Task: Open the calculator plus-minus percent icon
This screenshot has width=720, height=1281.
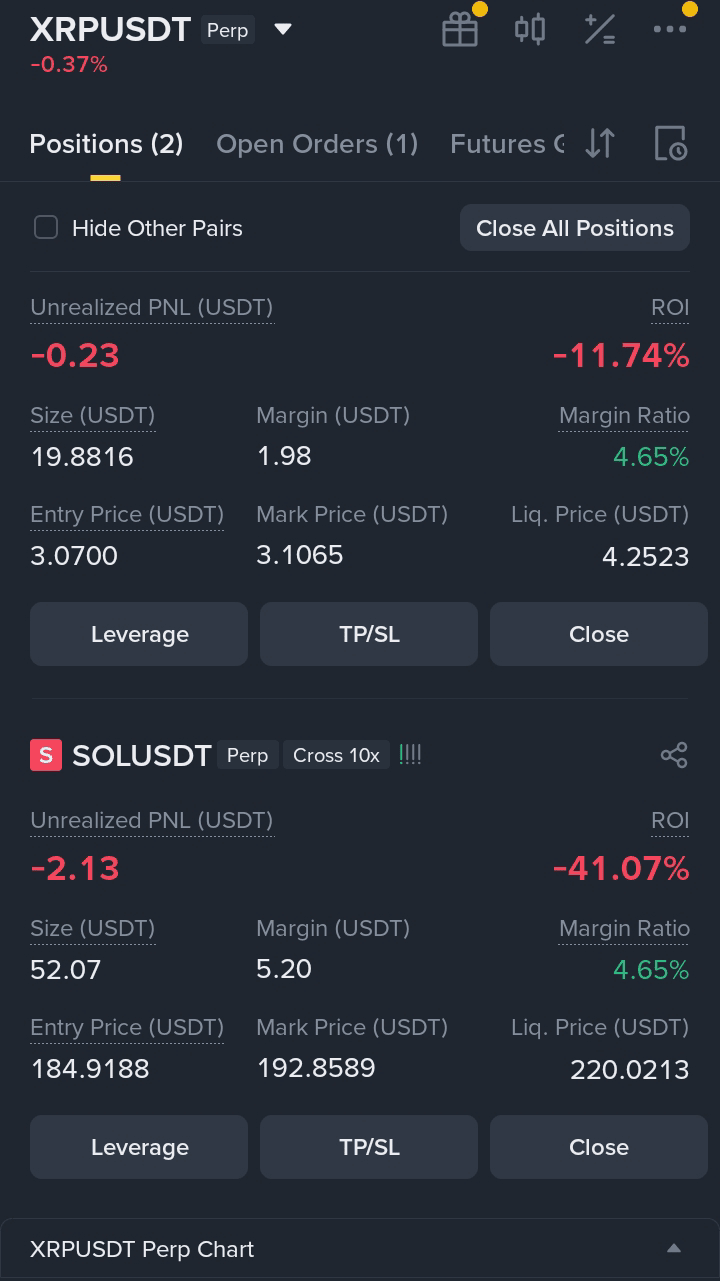Action: pyautogui.click(x=600, y=29)
